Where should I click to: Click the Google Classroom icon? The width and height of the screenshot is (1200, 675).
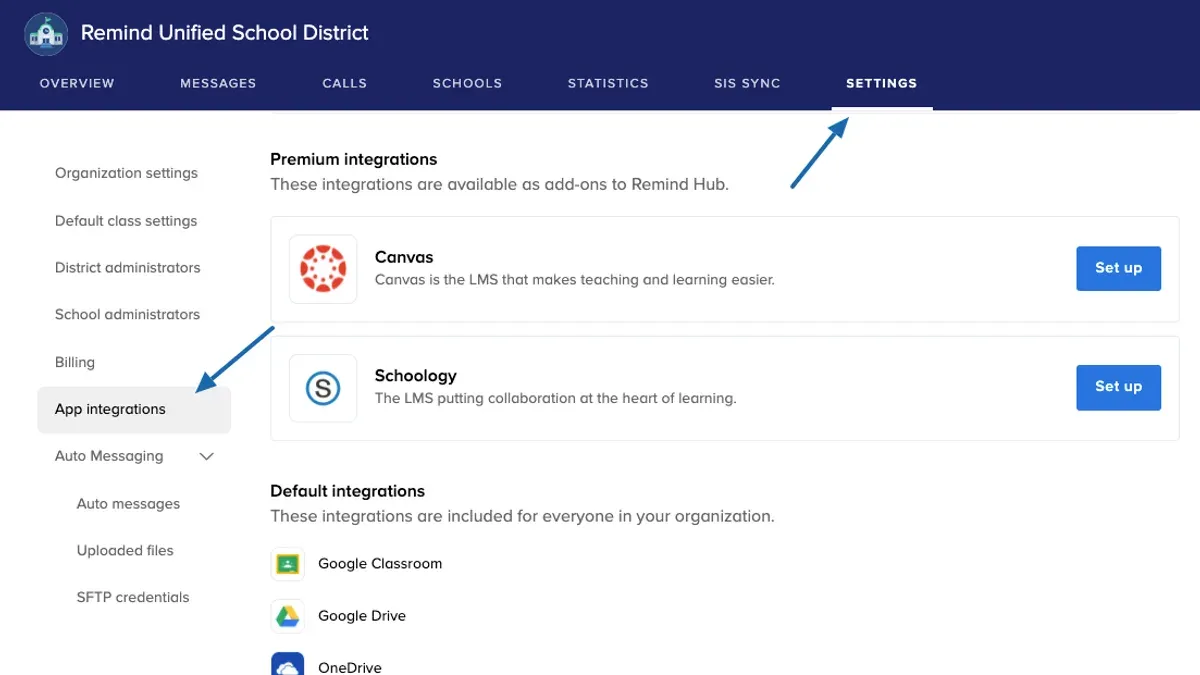tap(287, 564)
